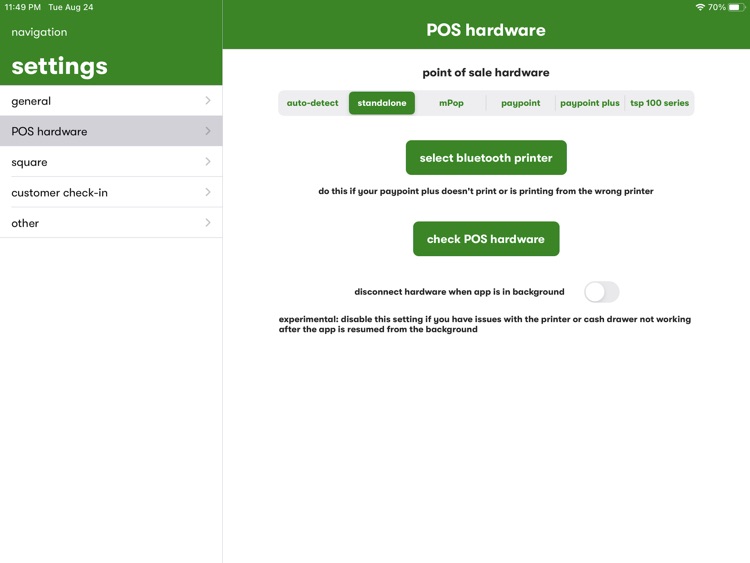750x563 pixels.
Task: Open the general settings row
Action: pos(111,100)
